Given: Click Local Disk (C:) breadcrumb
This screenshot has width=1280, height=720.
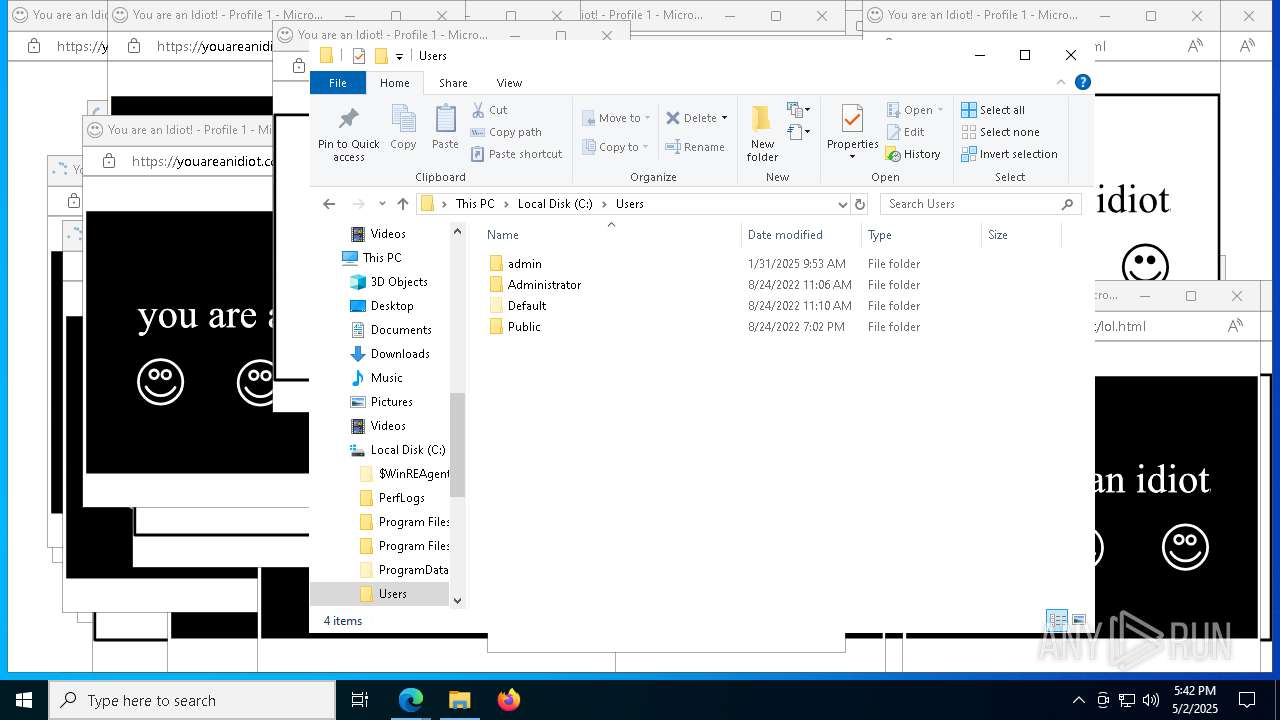Looking at the screenshot, I should [x=555, y=204].
